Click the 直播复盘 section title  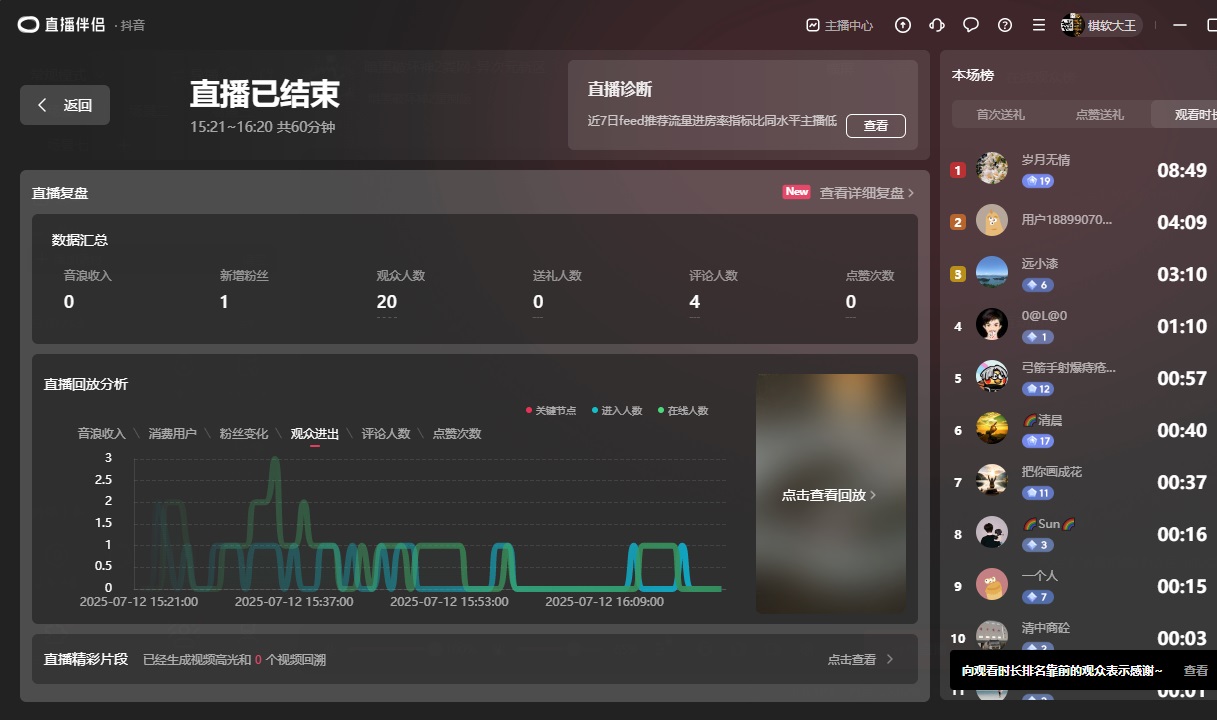pyautogui.click(x=60, y=193)
